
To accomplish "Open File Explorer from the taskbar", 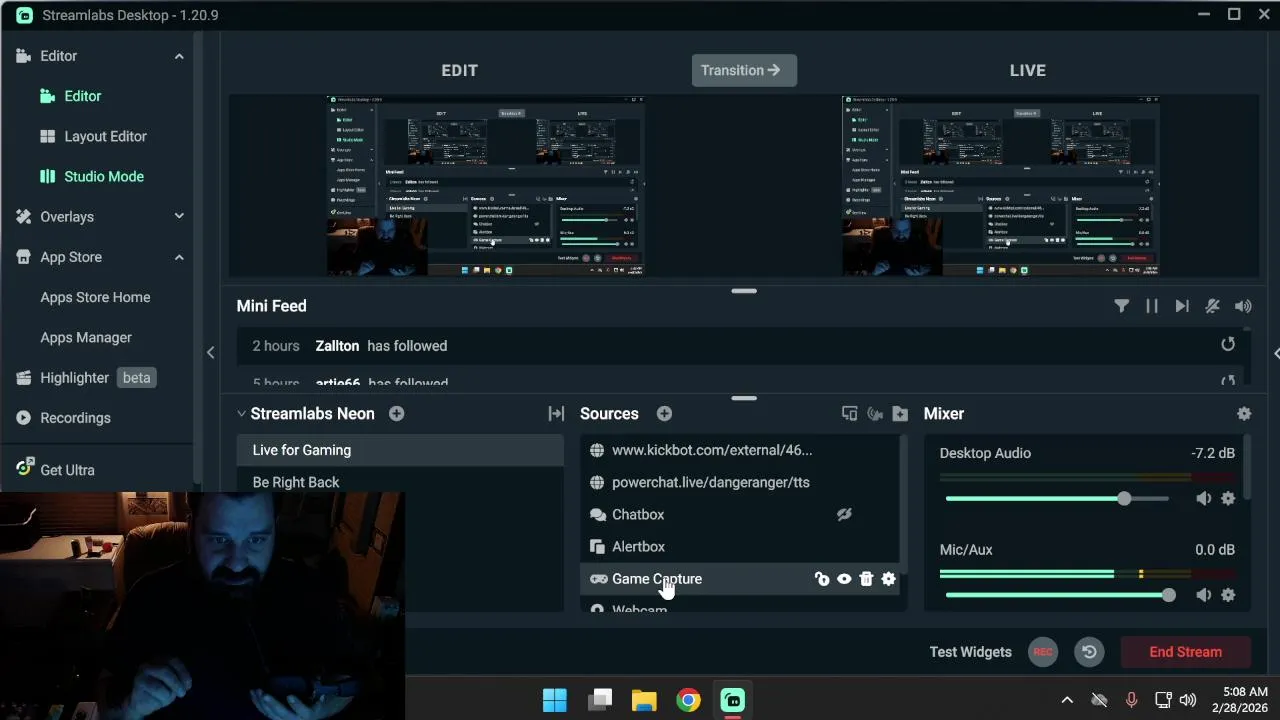I will click(x=644, y=700).
